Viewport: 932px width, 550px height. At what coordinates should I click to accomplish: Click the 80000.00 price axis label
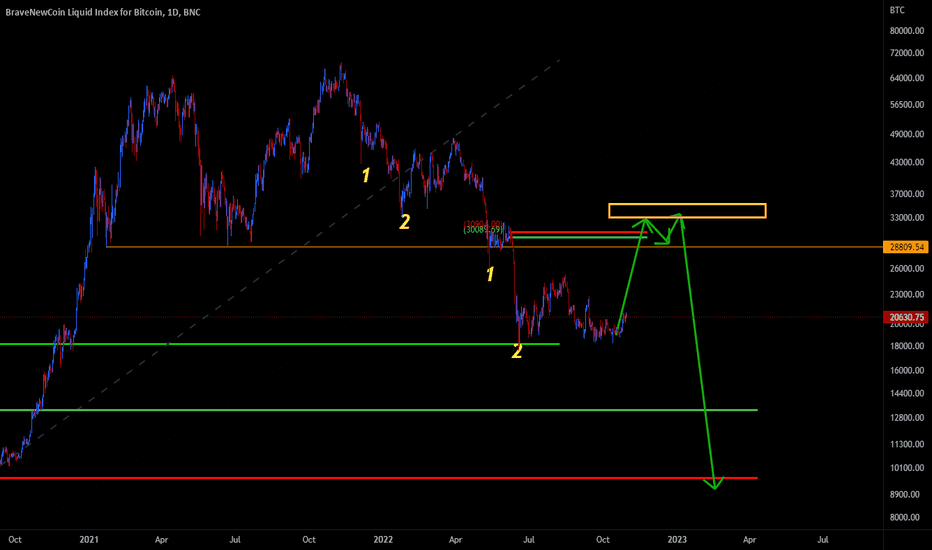[907, 31]
